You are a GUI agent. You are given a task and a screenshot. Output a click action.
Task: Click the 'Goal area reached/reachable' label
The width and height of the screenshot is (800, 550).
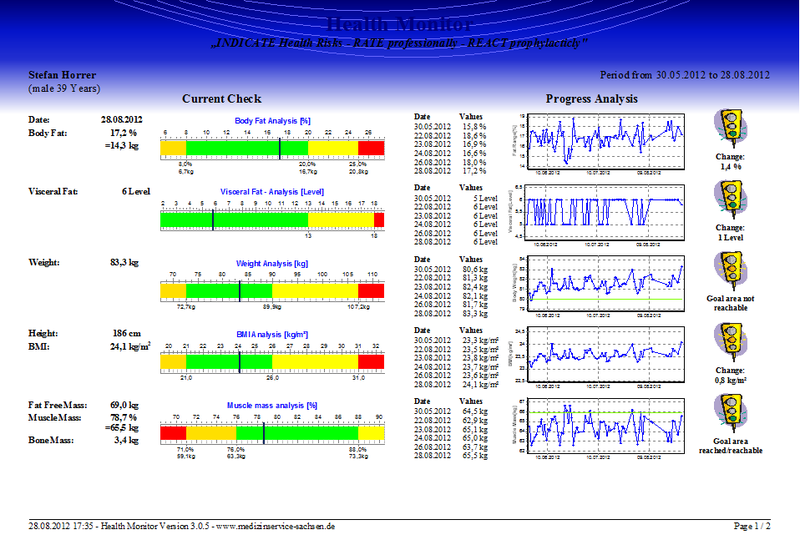click(731, 446)
